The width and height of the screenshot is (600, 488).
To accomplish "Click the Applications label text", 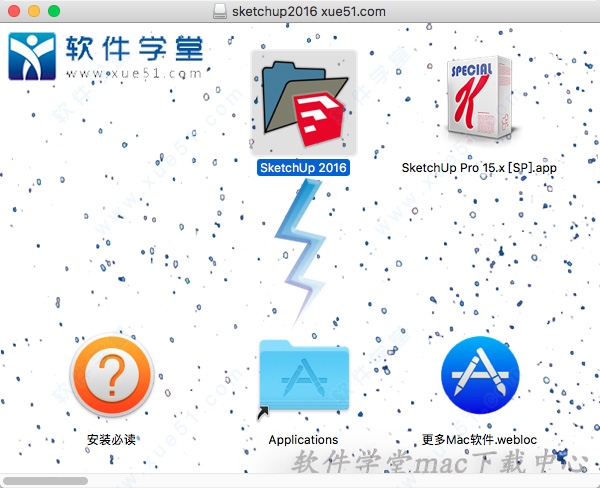I will tap(303, 440).
